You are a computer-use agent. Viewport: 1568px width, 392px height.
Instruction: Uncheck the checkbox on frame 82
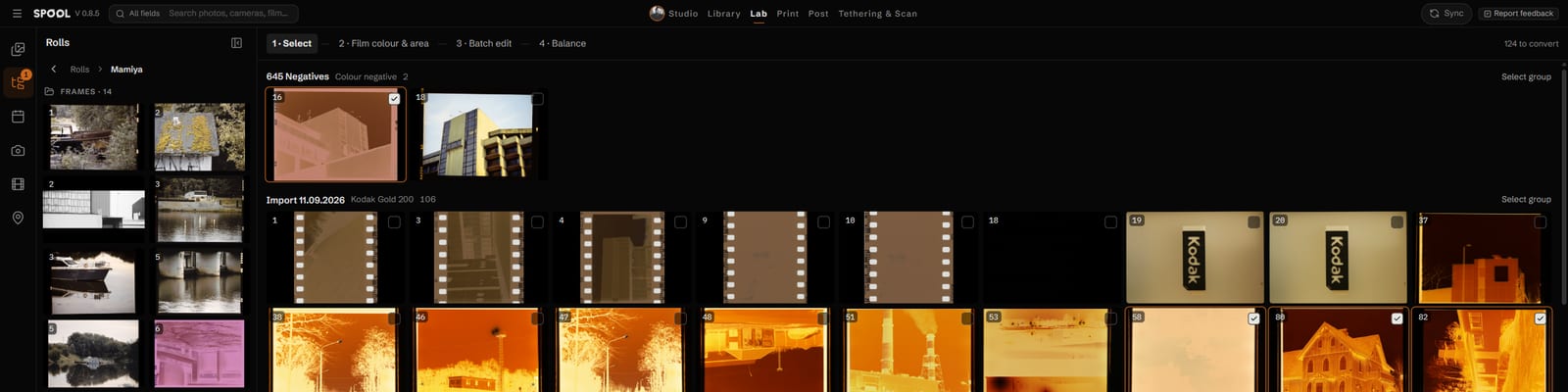point(1540,318)
